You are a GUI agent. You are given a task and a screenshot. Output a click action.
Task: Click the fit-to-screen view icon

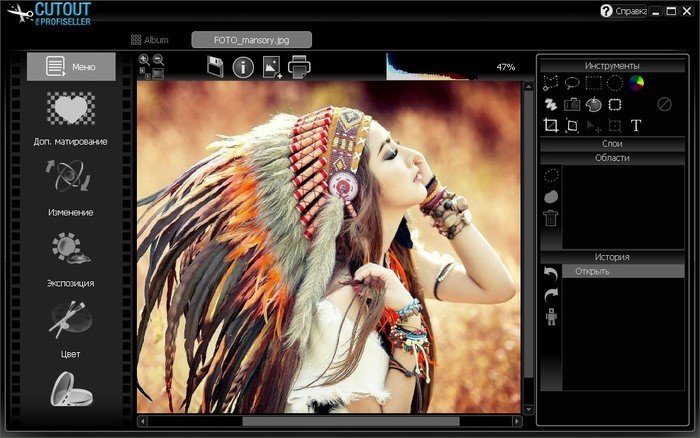coord(158,73)
